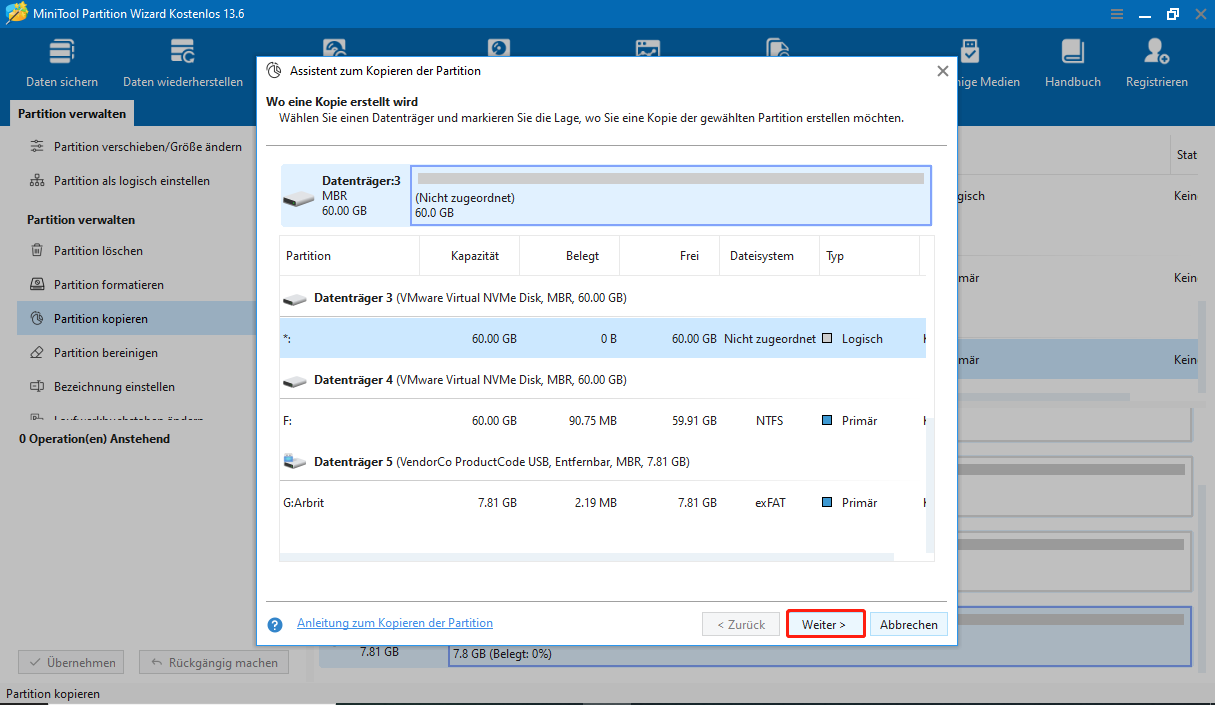Select the F: NTFS partition row
1215x705 pixels.
pyautogui.click(x=603, y=421)
